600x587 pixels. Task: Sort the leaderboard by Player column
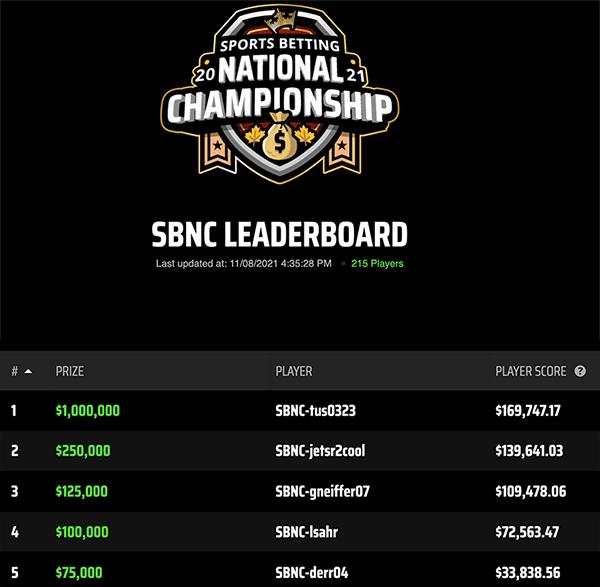294,371
